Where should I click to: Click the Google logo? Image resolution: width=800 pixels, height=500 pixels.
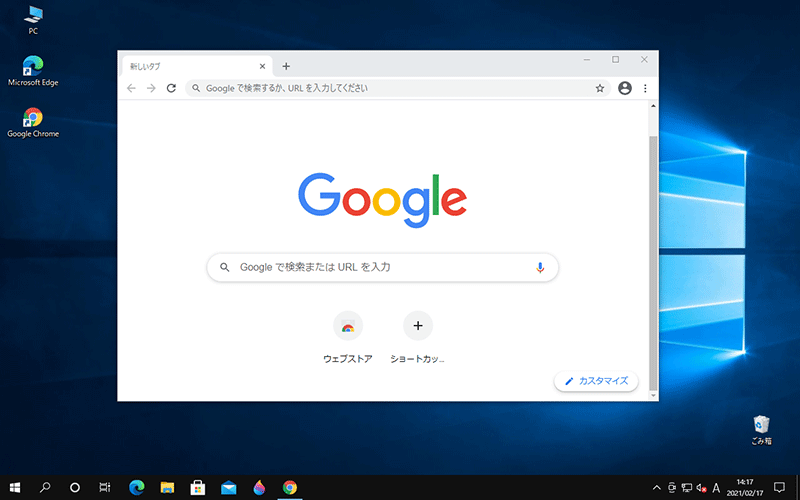coord(383,200)
